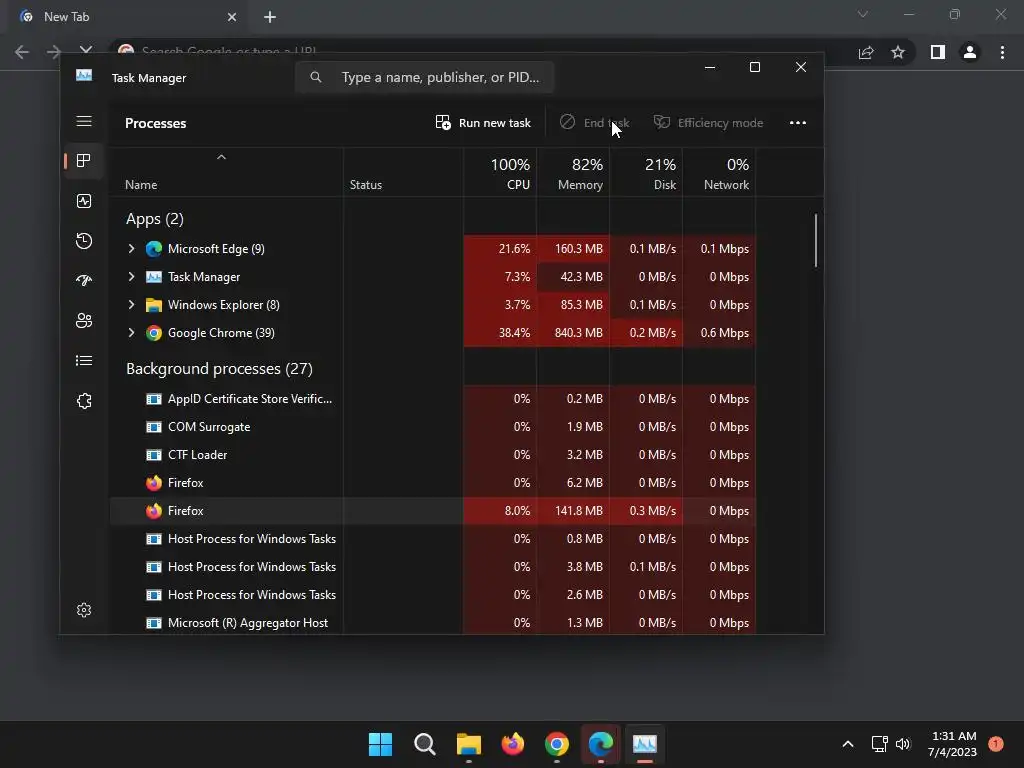Open the Services page in sidebar
This screenshot has width=1024, height=768.
[84, 401]
